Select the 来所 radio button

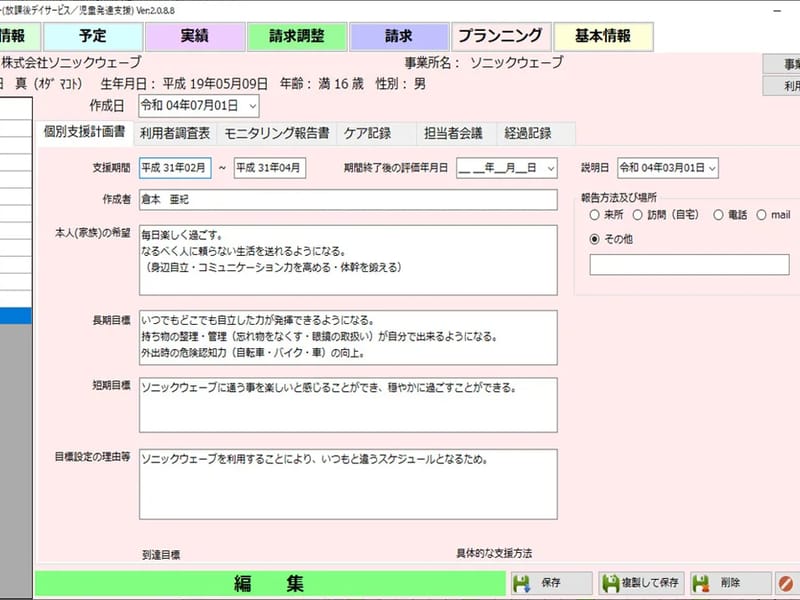click(x=594, y=215)
